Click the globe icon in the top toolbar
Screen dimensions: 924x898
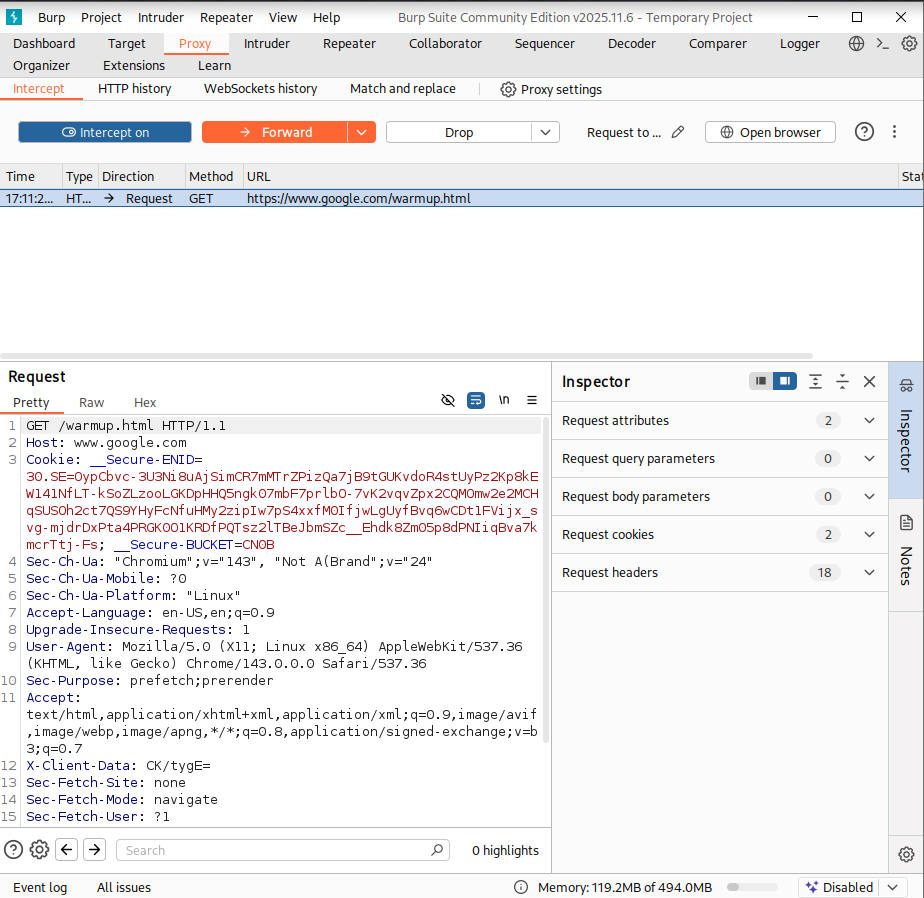pyautogui.click(x=857, y=43)
